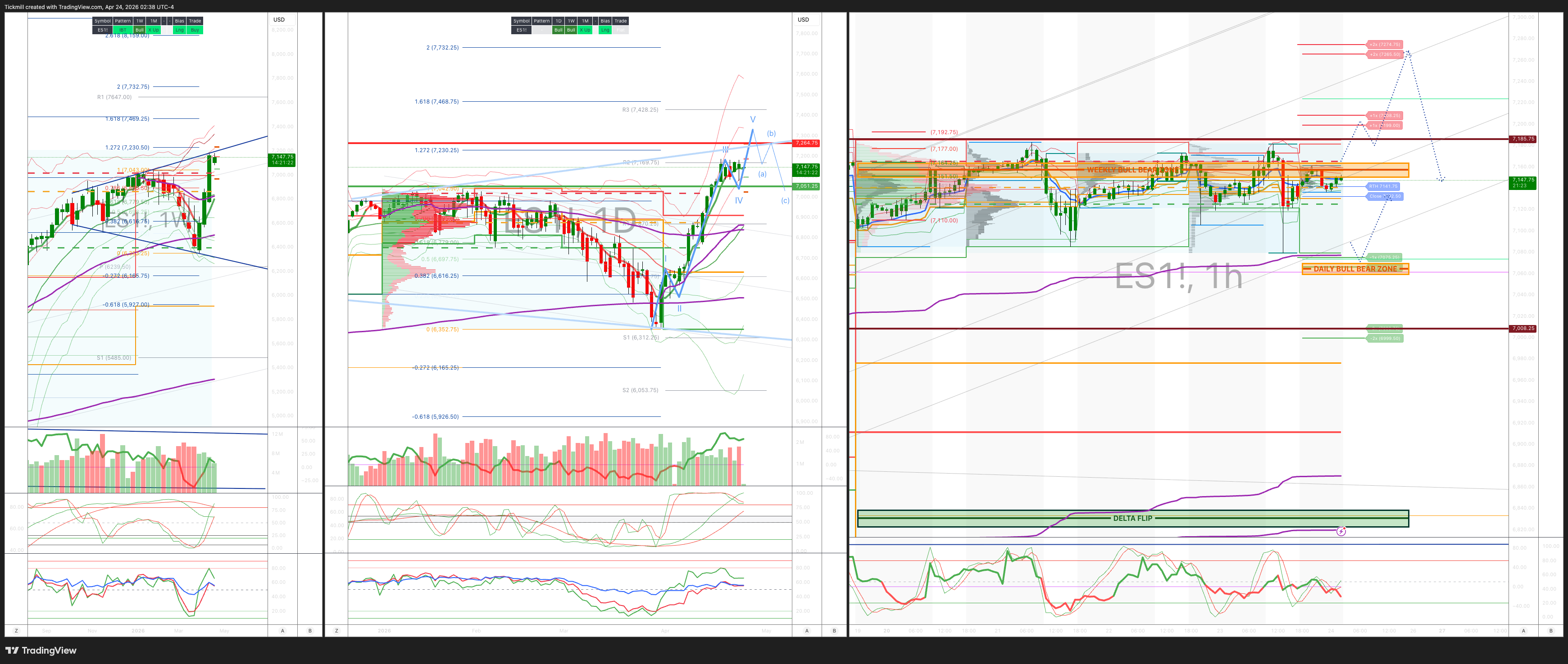Screen dimensions: 1568x664
Task: Click the red 7,264.75 price label on daily chart
Action: 806,143
